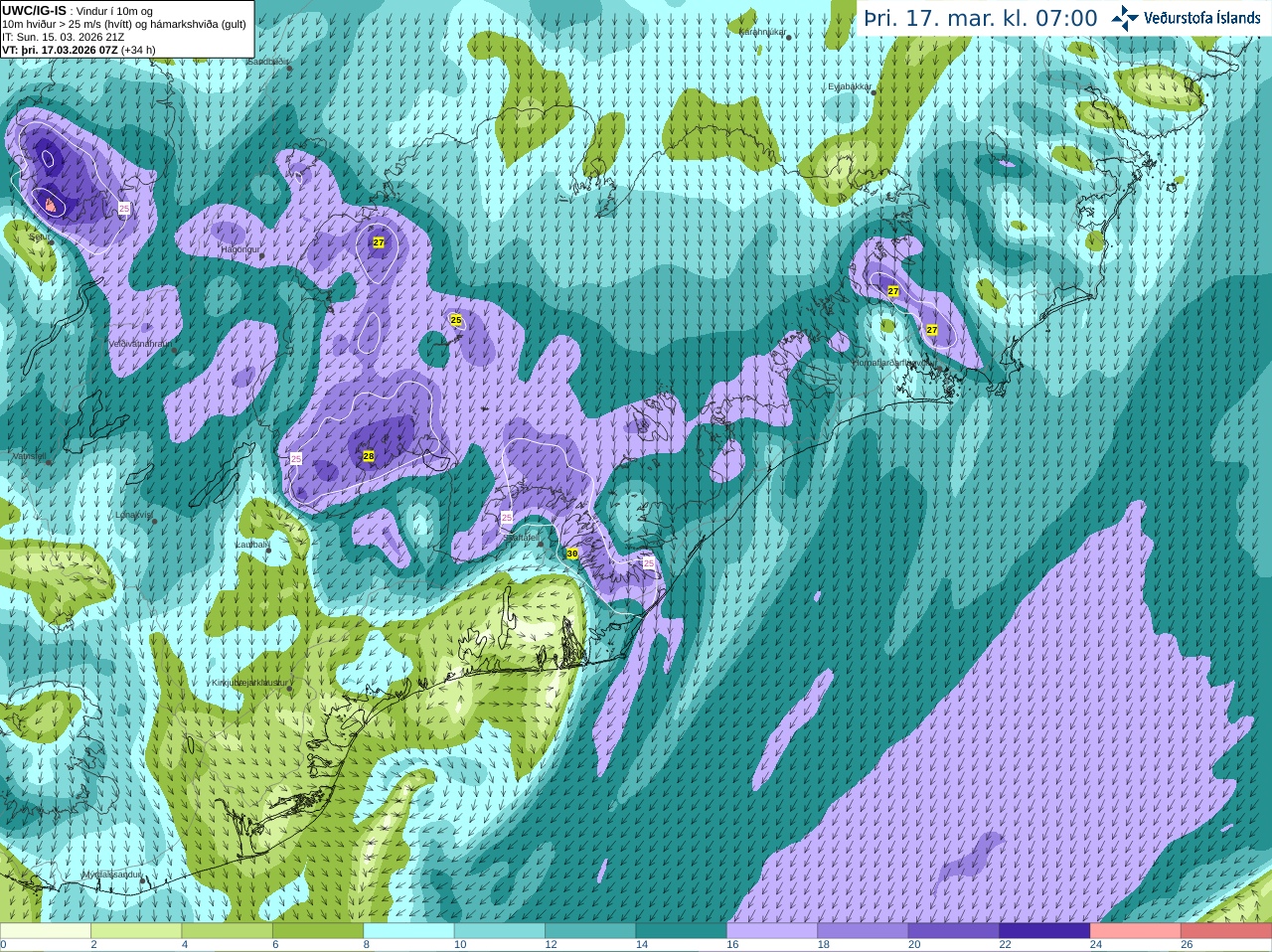The image size is (1272, 952).
Task: Select the 16–18 m/s legend swatch
Action: click(x=772, y=931)
